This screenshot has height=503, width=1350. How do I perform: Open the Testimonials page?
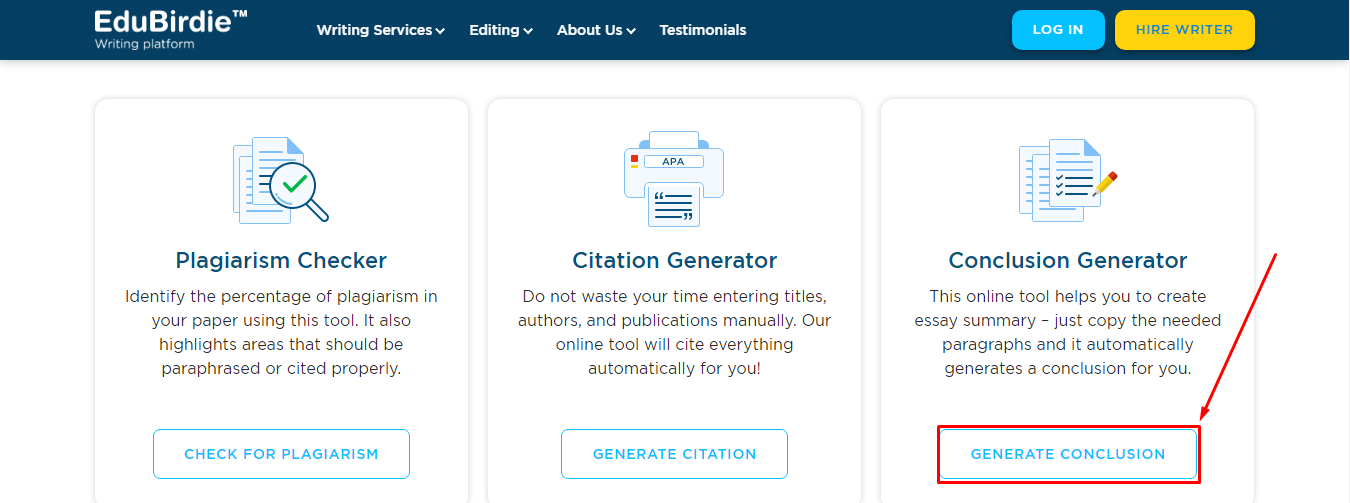703,30
